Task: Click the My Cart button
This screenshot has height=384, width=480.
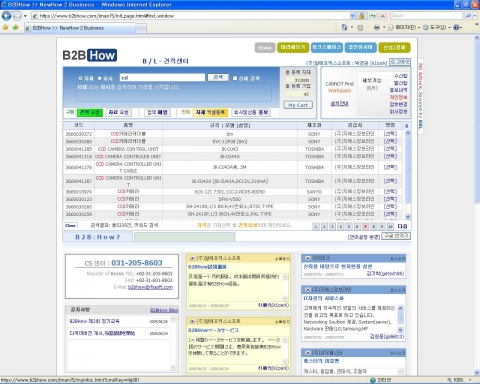Action: point(298,105)
